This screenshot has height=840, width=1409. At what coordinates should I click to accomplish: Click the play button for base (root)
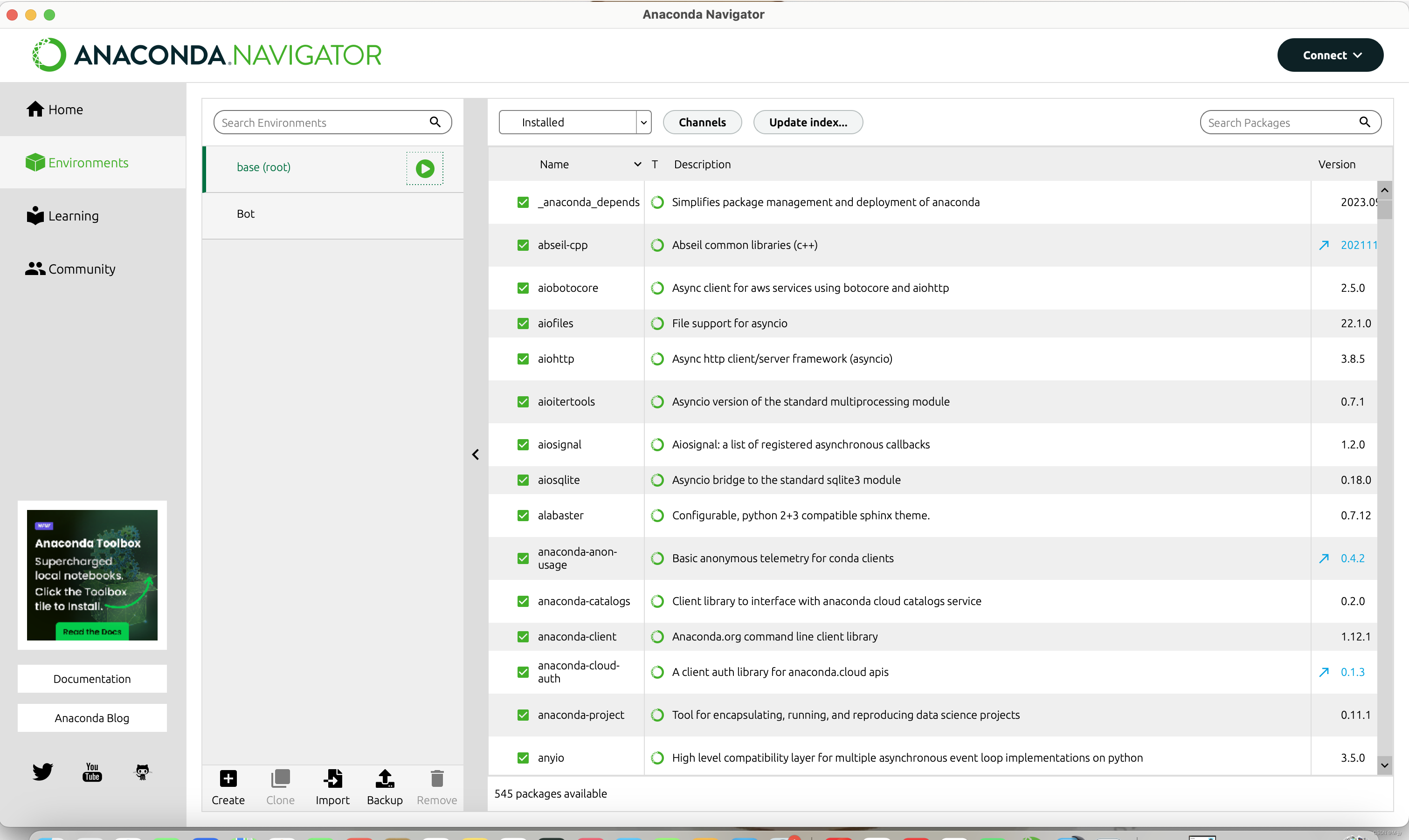pyautogui.click(x=425, y=168)
